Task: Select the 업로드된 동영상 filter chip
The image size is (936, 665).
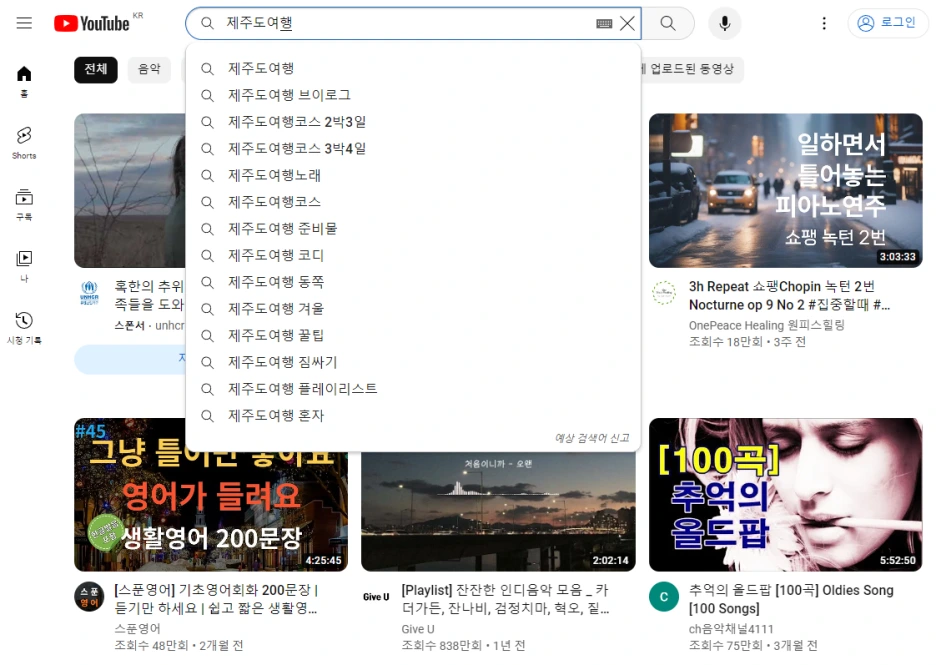Action: pyautogui.click(x=692, y=69)
